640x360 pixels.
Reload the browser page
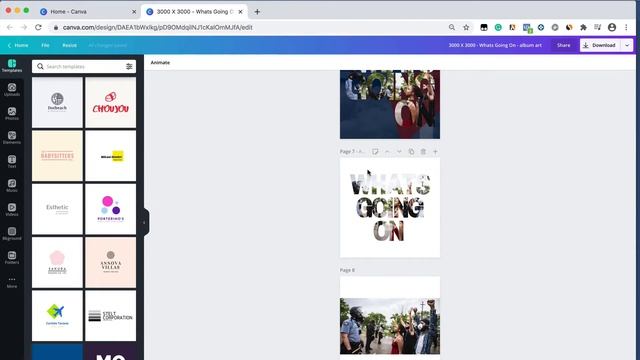click(38, 27)
